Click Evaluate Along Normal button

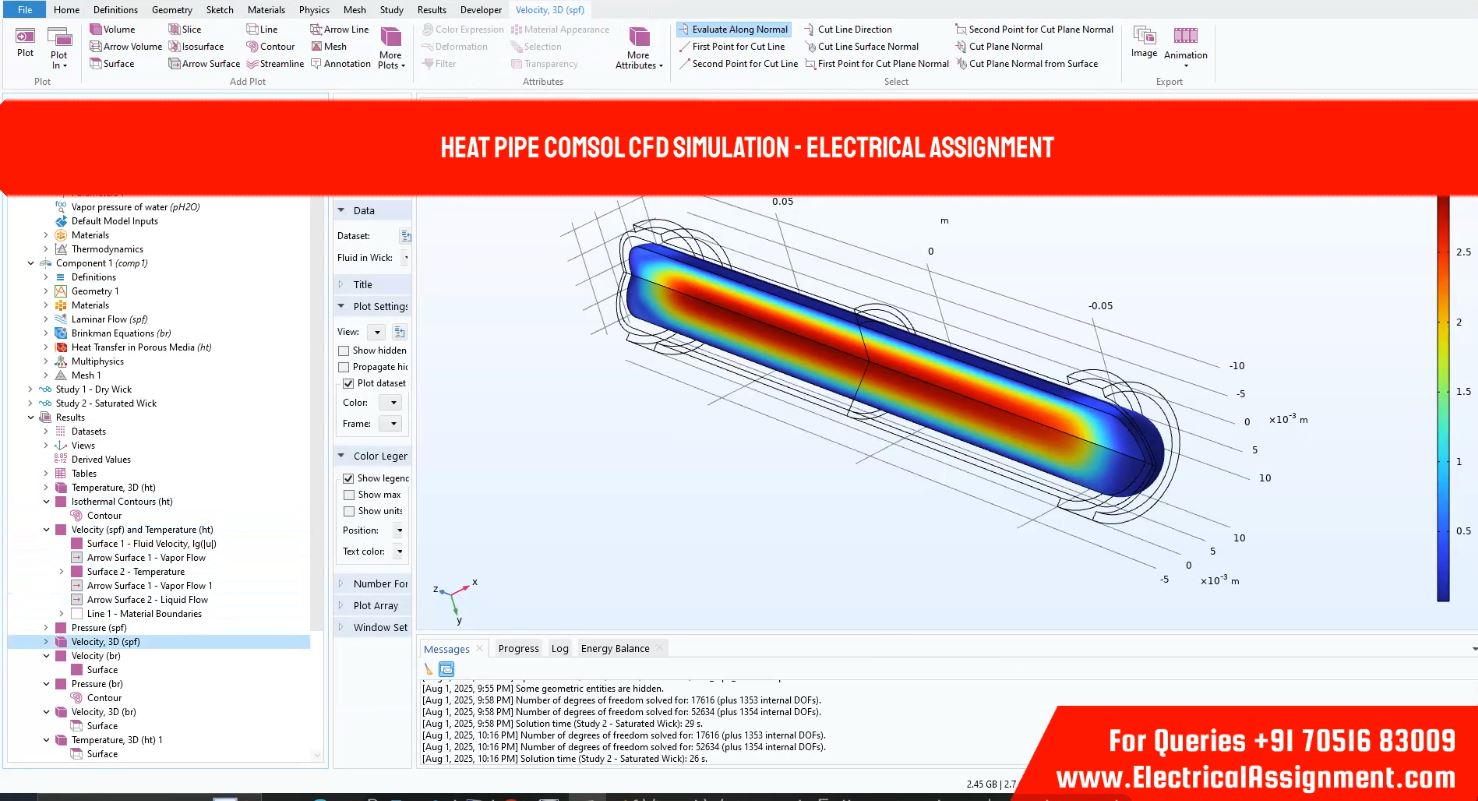tap(733, 30)
